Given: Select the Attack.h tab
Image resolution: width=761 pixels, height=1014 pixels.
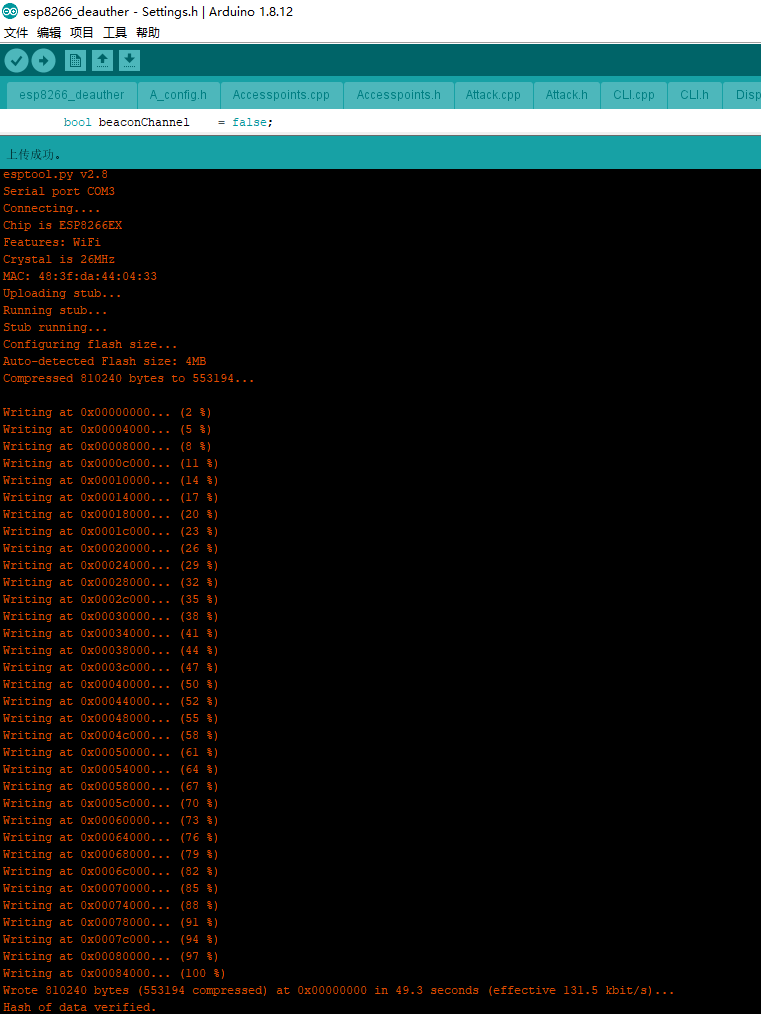Looking at the screenshot, I should pyautogui.click(x=566, y=95).
